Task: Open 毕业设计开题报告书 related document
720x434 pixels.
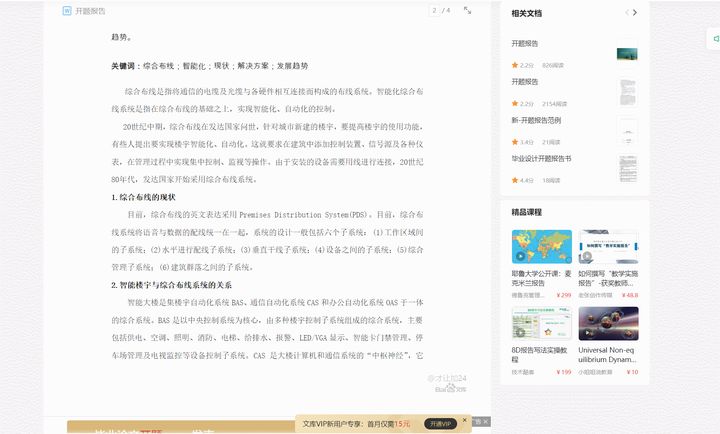Action: 541,158
